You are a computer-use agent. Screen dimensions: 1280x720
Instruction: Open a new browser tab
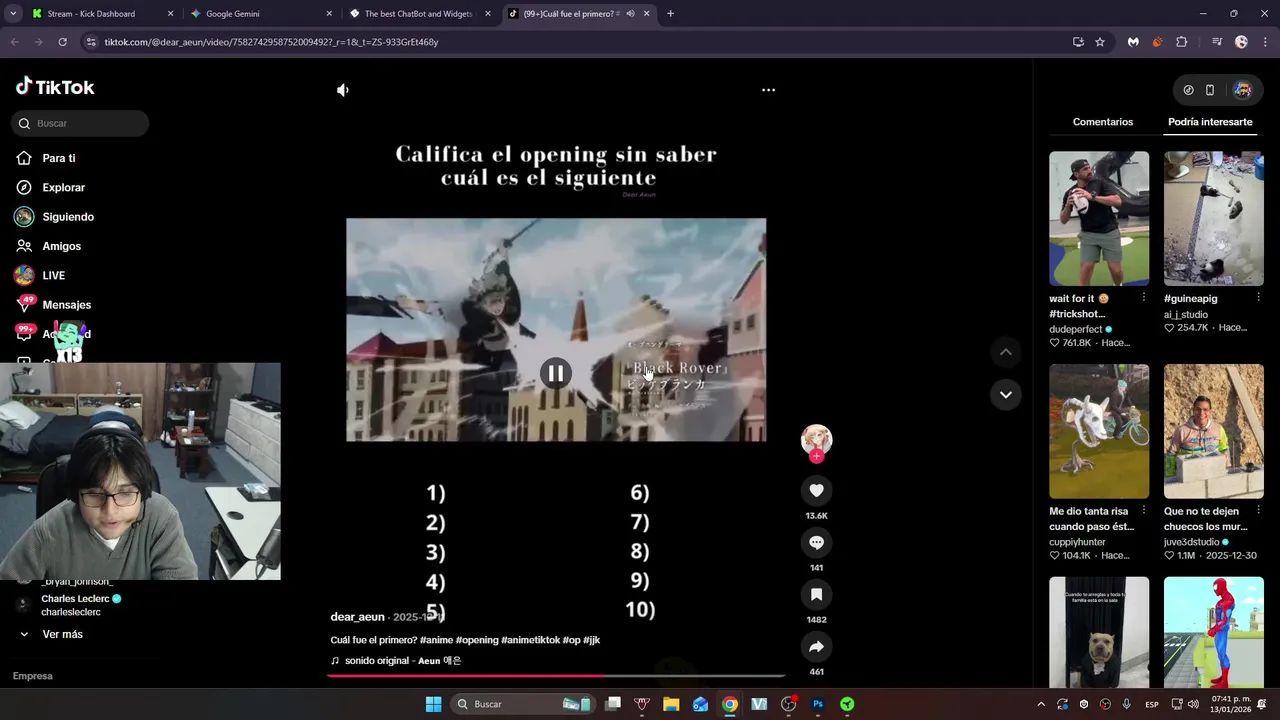coord(670,14)
